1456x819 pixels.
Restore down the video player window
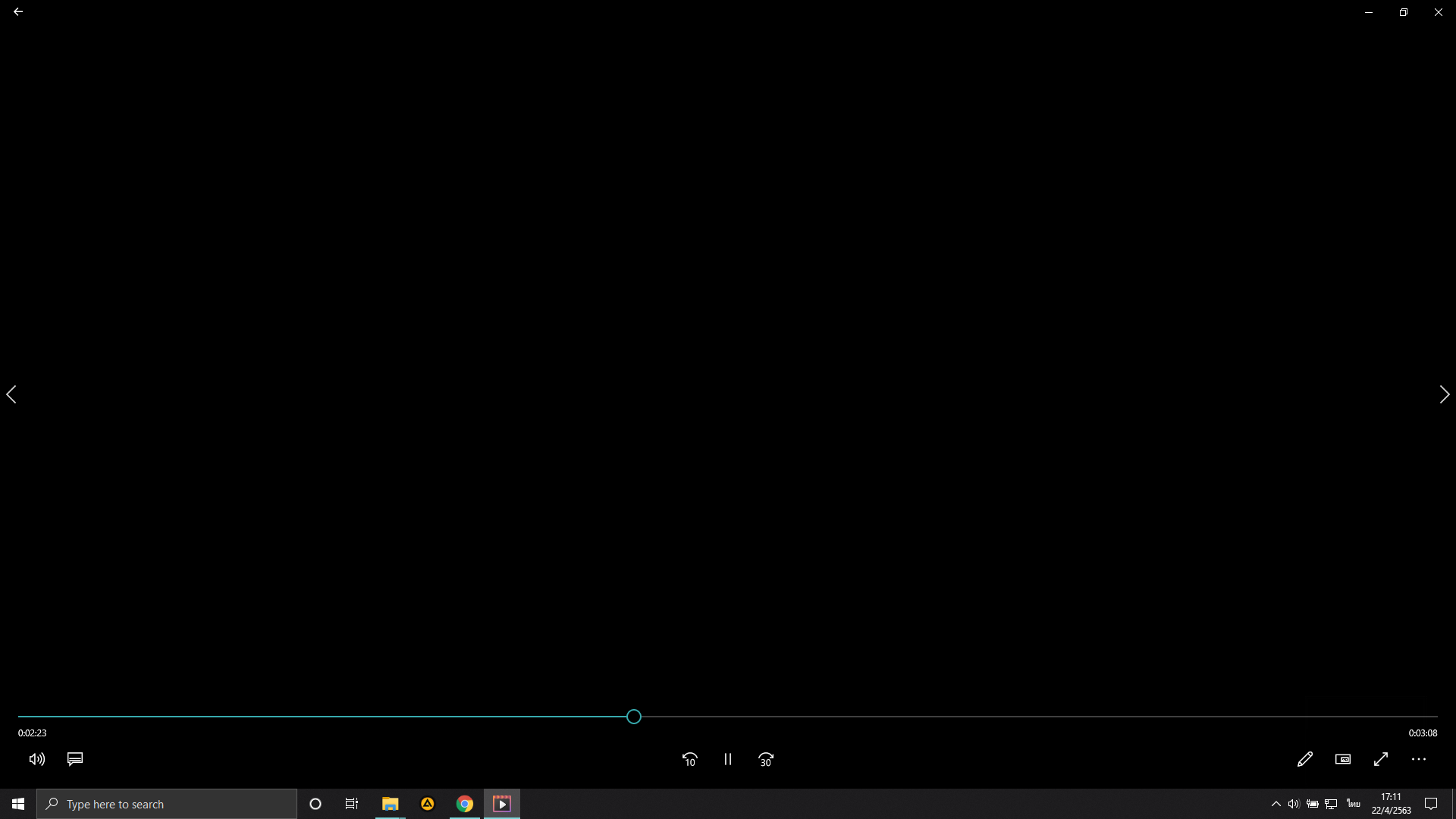coord(1404,12)
